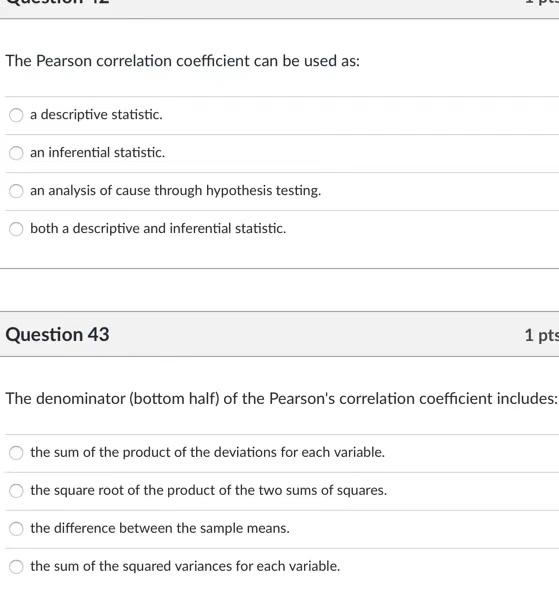The width and height of the screenshot is (559, 599).
Task: Choose radio 'square root of the product' option
Action: [16, 491]
